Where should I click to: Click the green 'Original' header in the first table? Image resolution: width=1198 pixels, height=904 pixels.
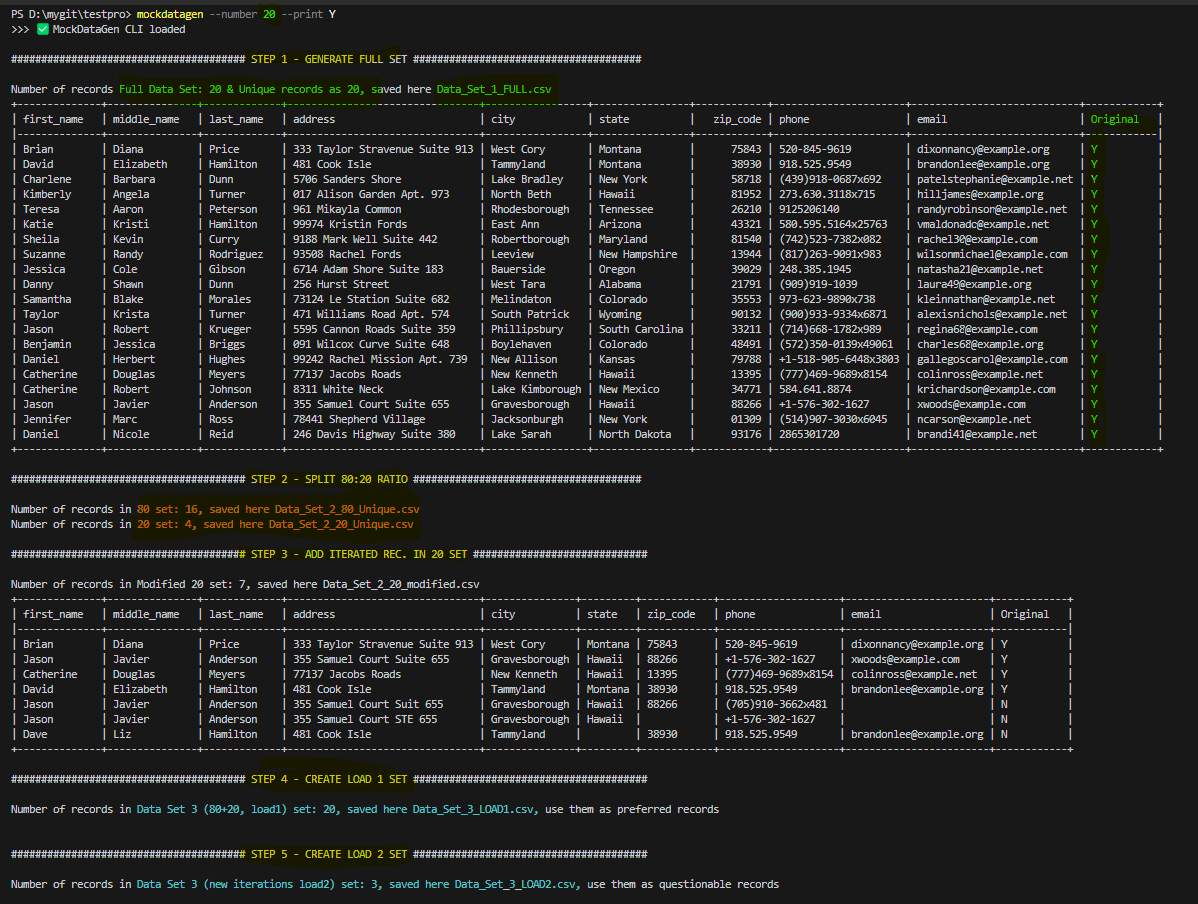point(1114,119)
